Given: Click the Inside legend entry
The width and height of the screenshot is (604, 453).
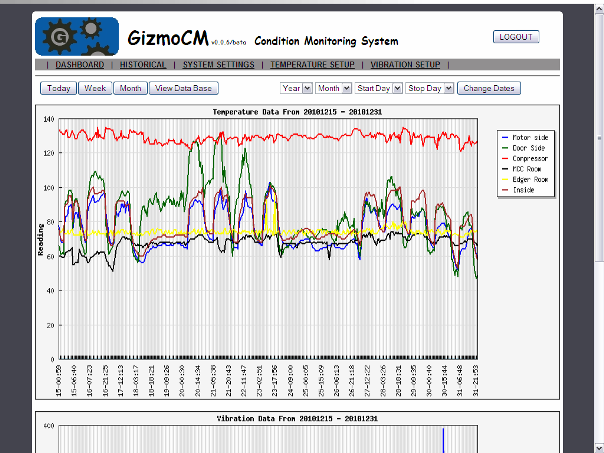Looking at the screenshot, I should click(x=518, y=190).
